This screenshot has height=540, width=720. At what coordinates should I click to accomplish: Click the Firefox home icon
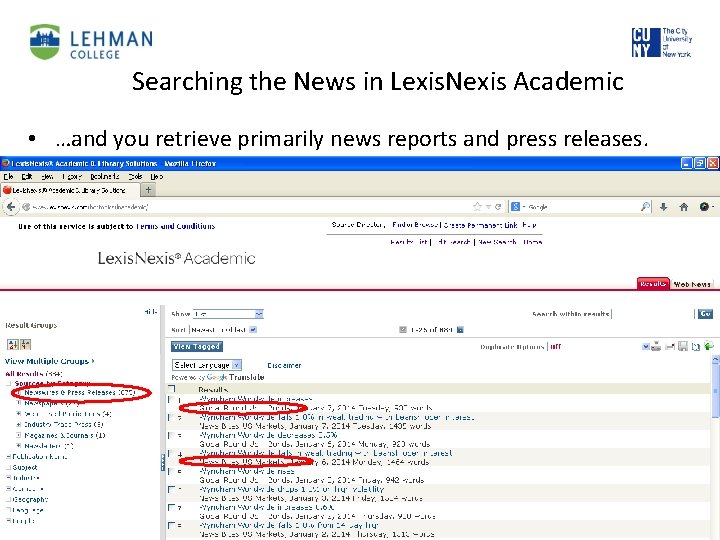pos(684,207)
